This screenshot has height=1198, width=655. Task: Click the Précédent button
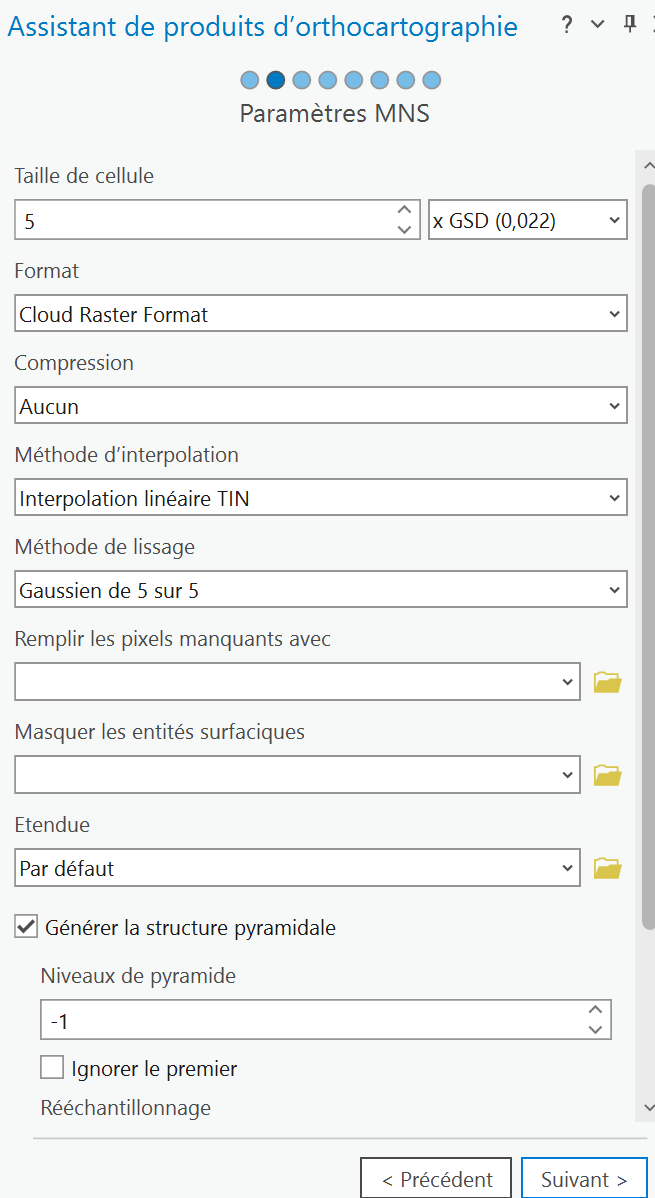click(x=436, y=1180)
